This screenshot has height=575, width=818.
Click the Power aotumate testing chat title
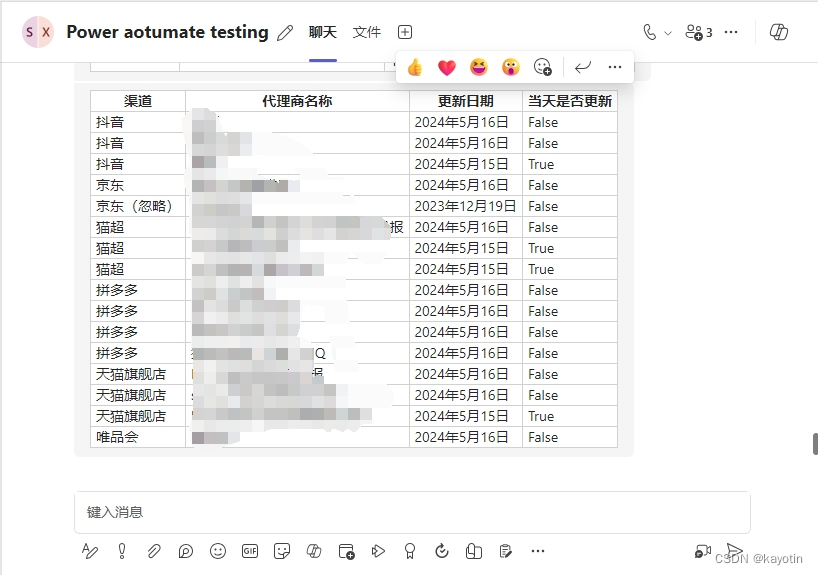[167, 32]
